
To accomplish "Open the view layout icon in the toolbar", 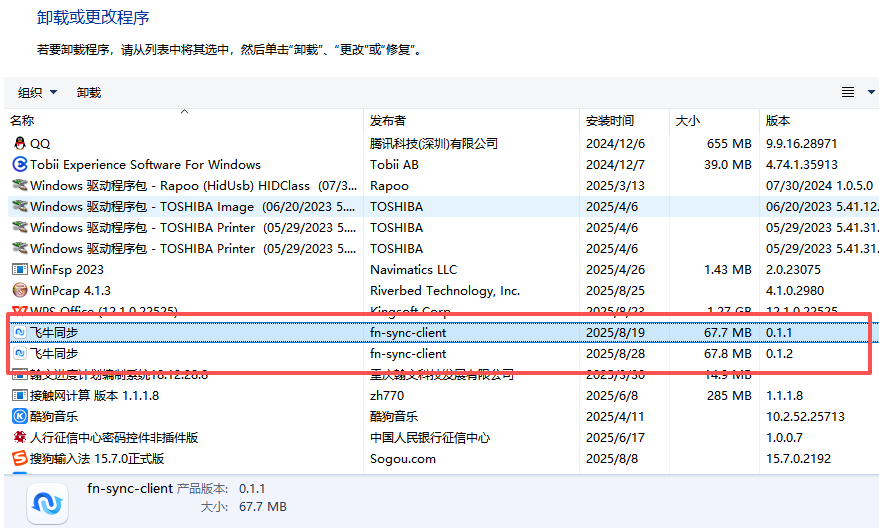I will tap(848, 92).
